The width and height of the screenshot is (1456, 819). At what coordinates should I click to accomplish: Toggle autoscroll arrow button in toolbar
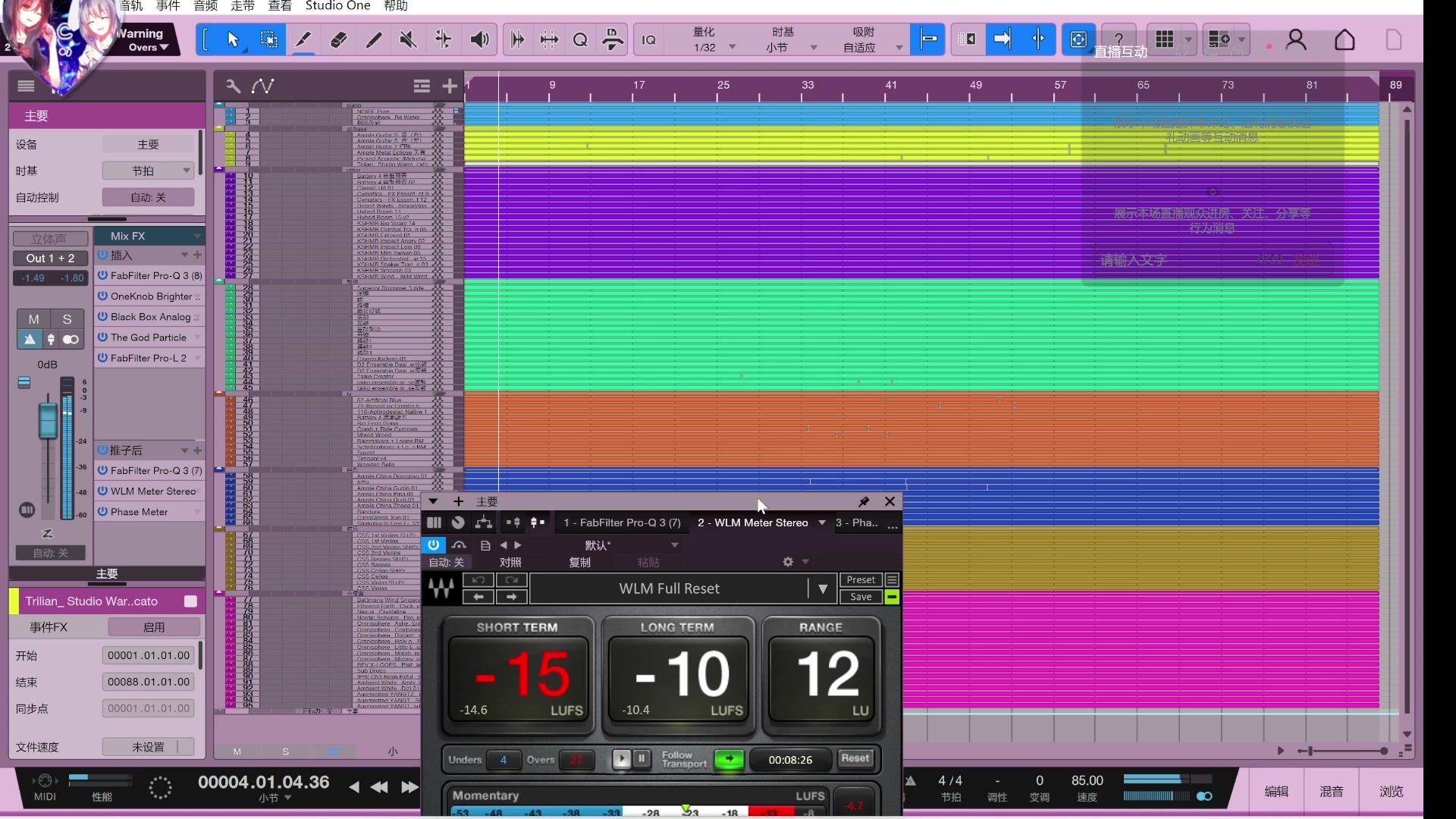click(x=1003, y=39)
